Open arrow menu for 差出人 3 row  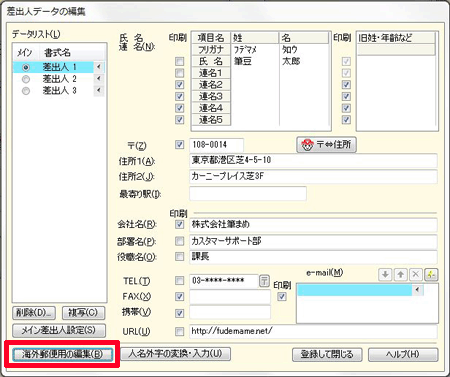pos(99,90)
